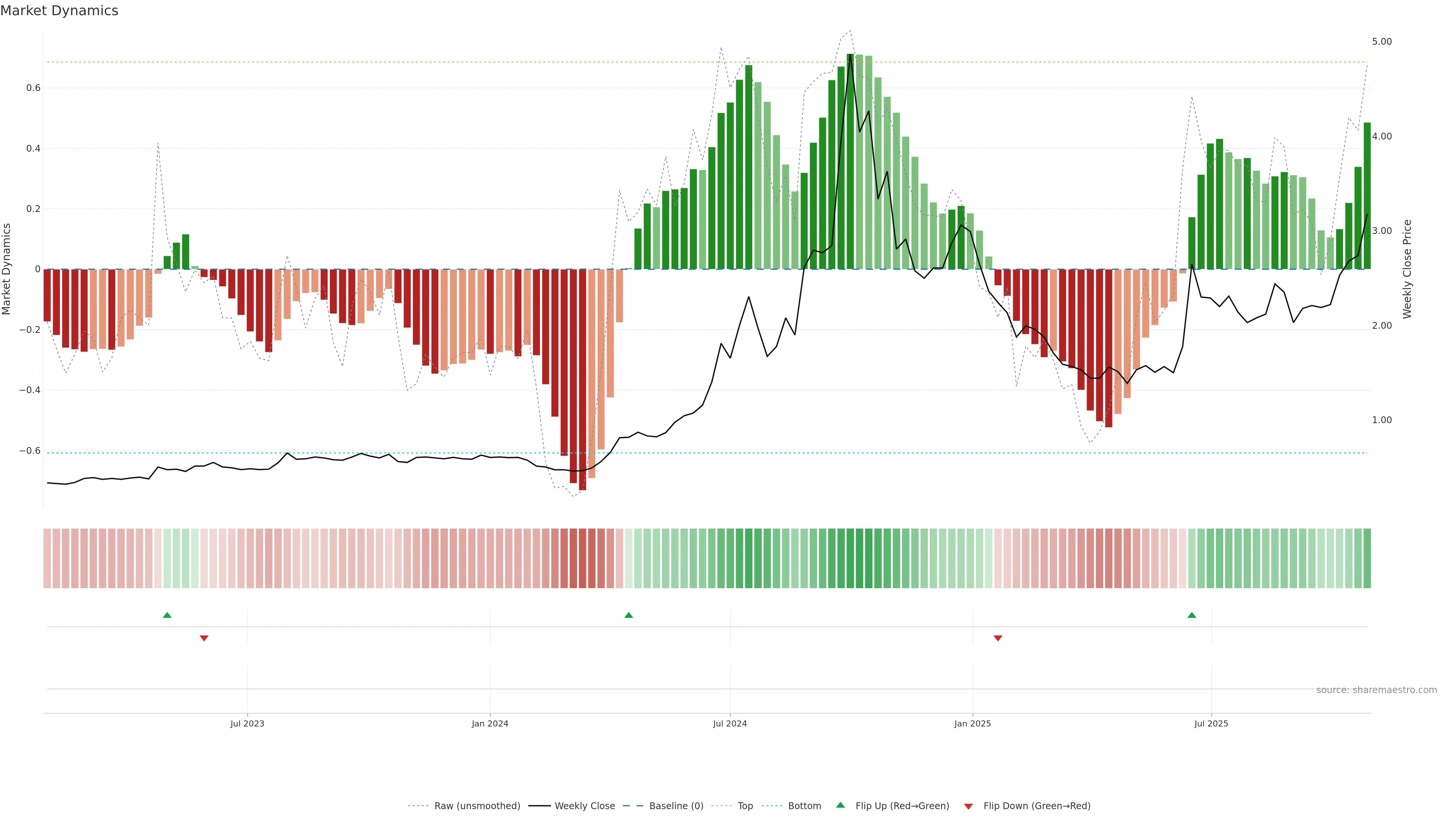The width and height of the screenshot is (1456, 819).
Task: Click the source: sharemaestro.com text
Action: [1376, 690]
